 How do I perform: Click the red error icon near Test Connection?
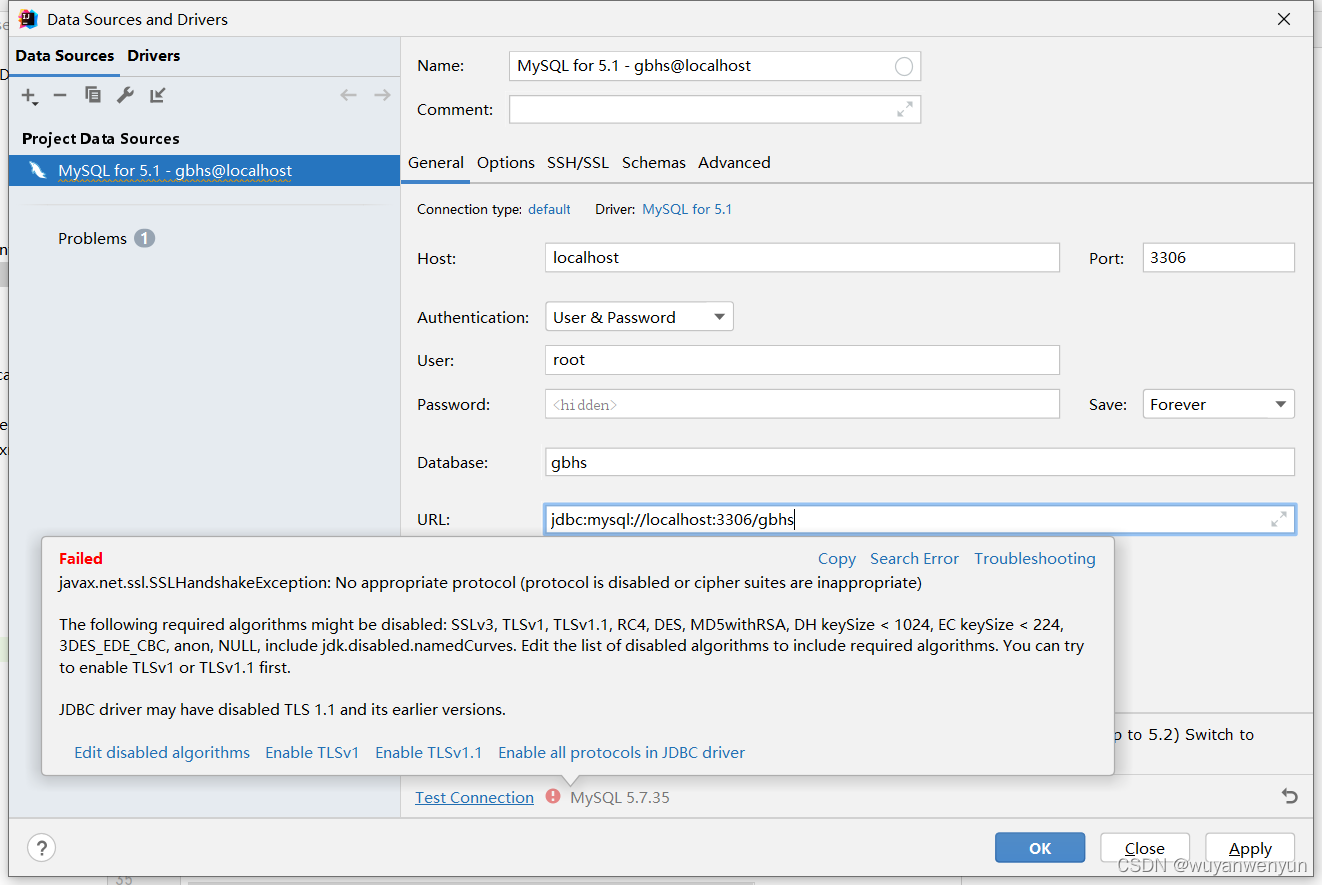(x=553, y=796)
